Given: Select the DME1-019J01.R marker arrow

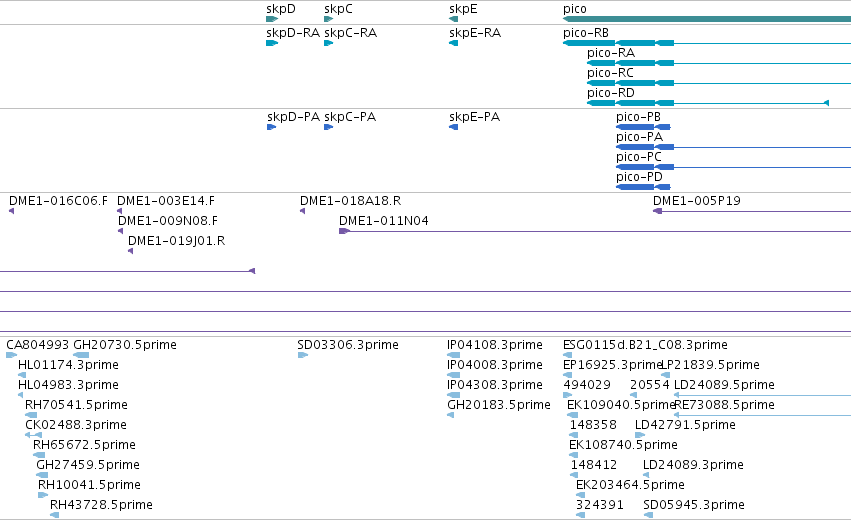Looking at the screenshot, I should click(130, 251).
